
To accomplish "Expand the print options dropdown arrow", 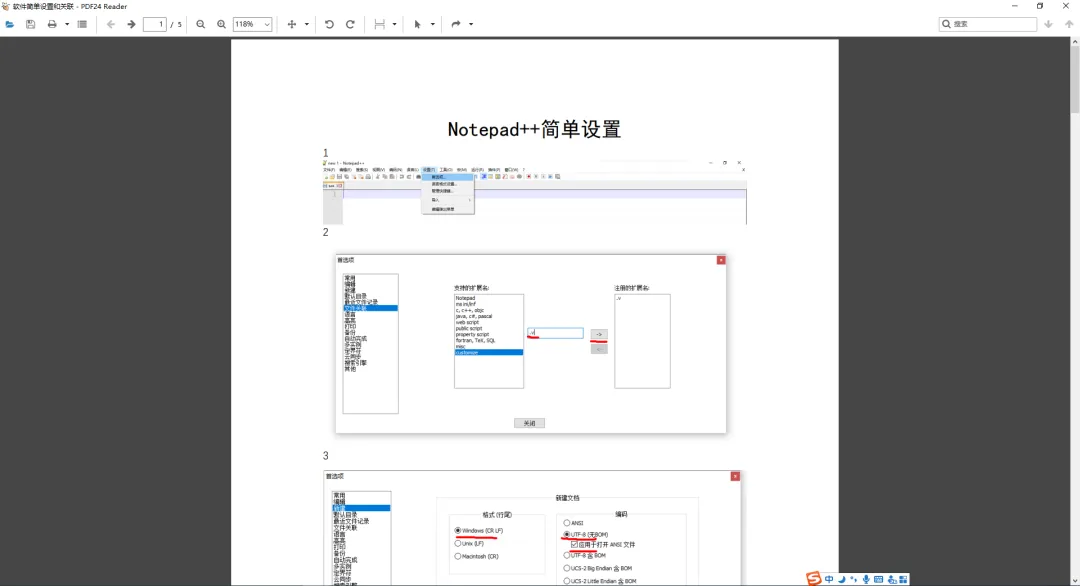I will 67,24.
